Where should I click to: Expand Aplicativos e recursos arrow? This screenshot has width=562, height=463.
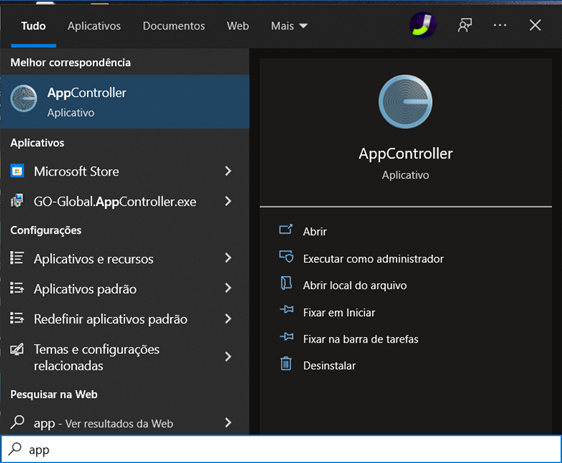[x=228, y=258]
